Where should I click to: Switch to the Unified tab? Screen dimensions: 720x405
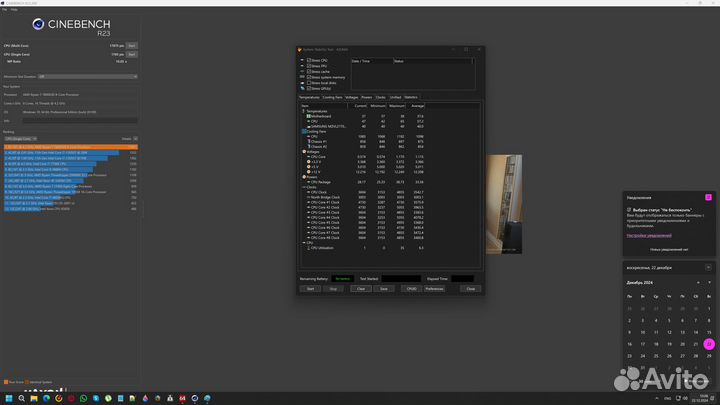pos(395,97)
